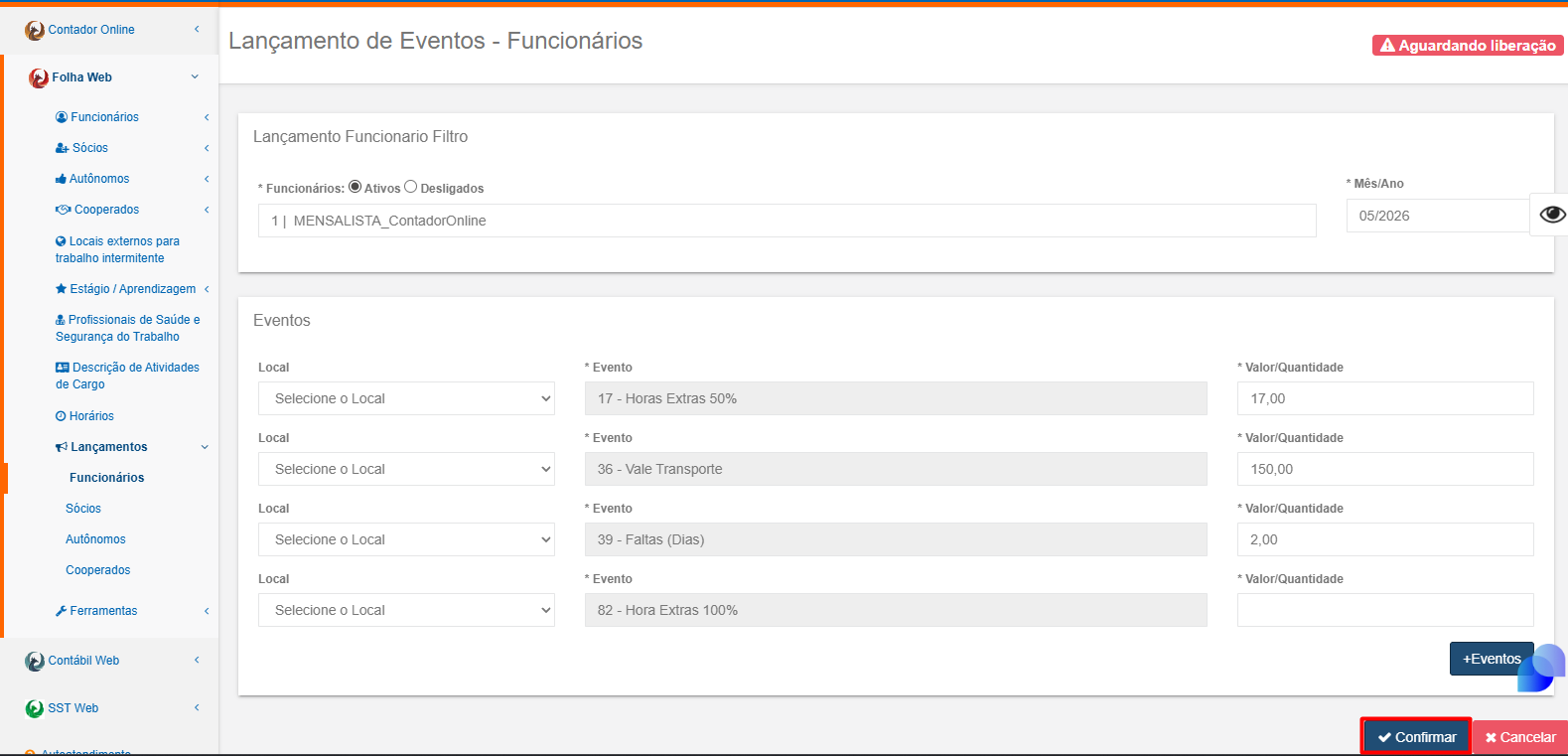Open Descrição de Atividades de Cargo

(x=127, y=376)
